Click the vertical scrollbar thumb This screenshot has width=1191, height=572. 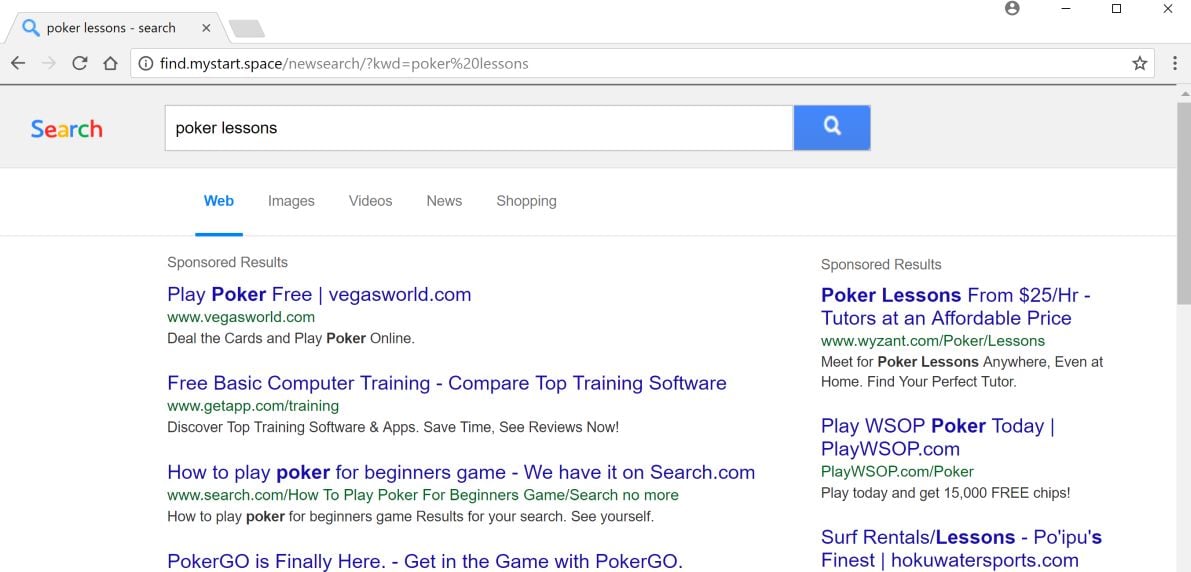(x=1183, y=204)
